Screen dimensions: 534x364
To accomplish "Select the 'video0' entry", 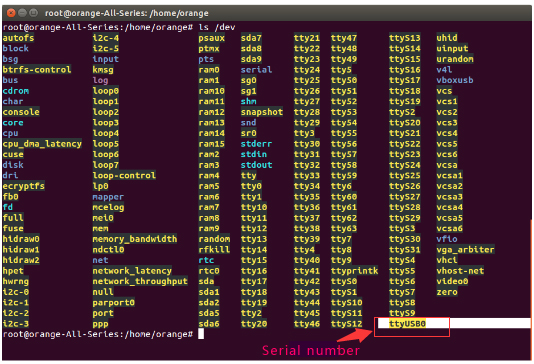I will 452,281.
